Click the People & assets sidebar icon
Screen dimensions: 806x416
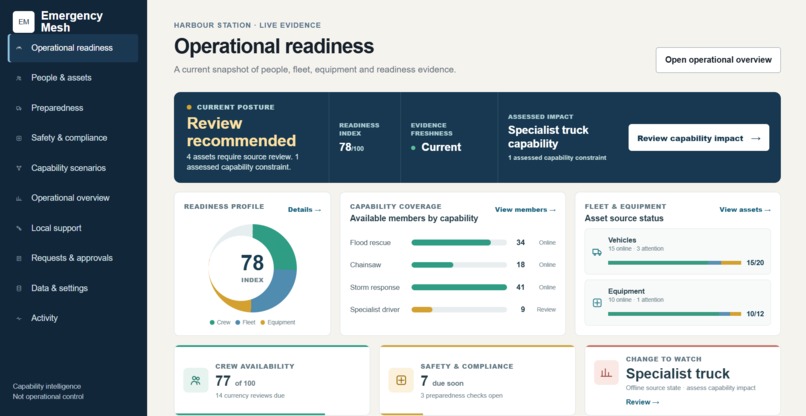19,78
